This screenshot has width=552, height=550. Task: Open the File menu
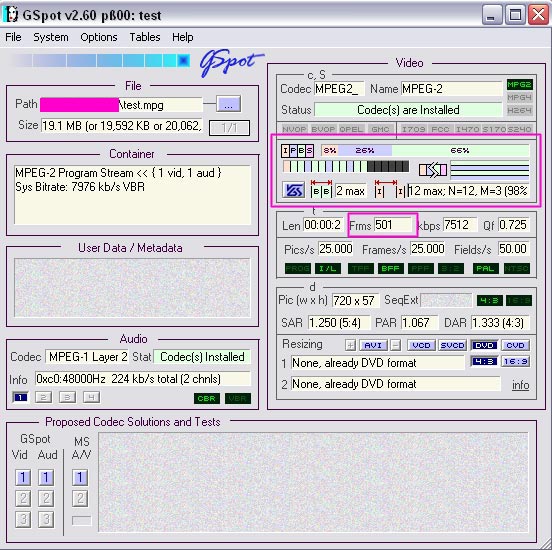[13, 37]
